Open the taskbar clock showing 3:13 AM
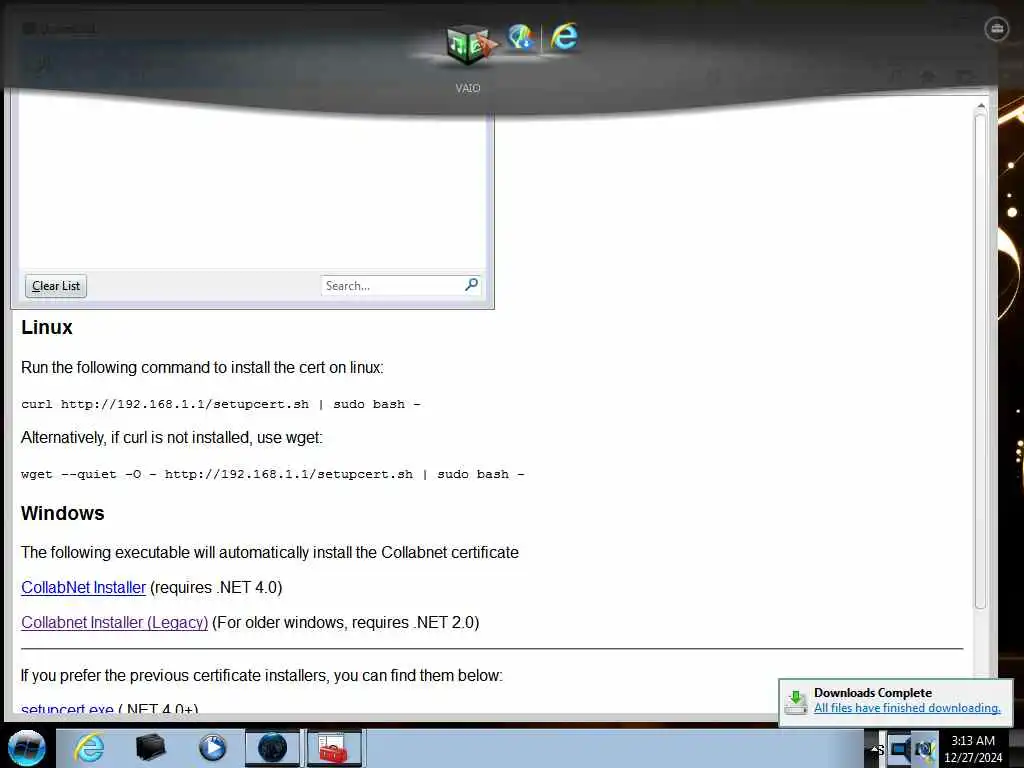Image resolution: width=1024 pixels, height=768 pixels. click(x=973, y=748)
